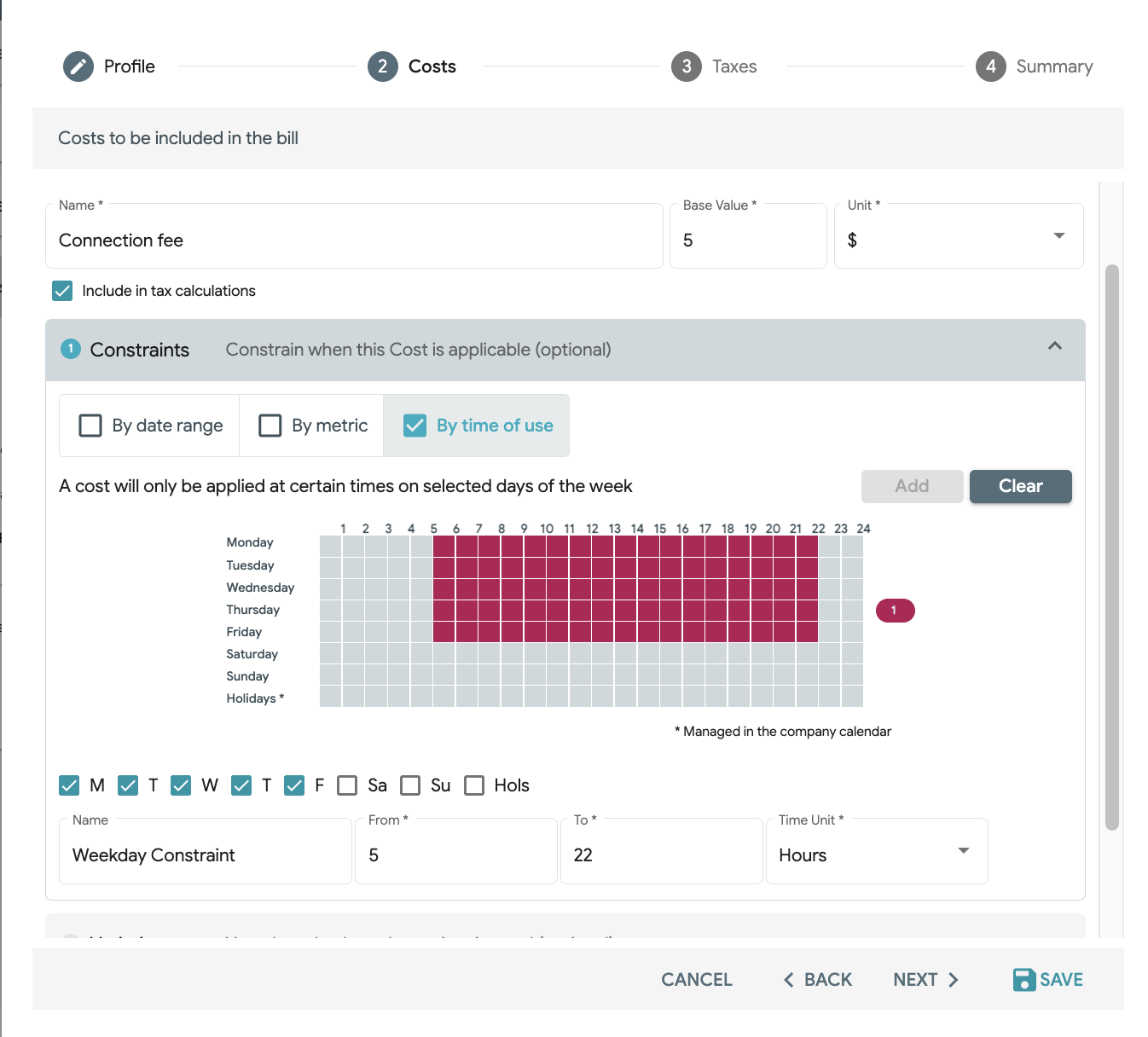The height and width of the screenshot is (1037, 1148).
Task: Click the Summary step number 4 circle
Action: 991,67
